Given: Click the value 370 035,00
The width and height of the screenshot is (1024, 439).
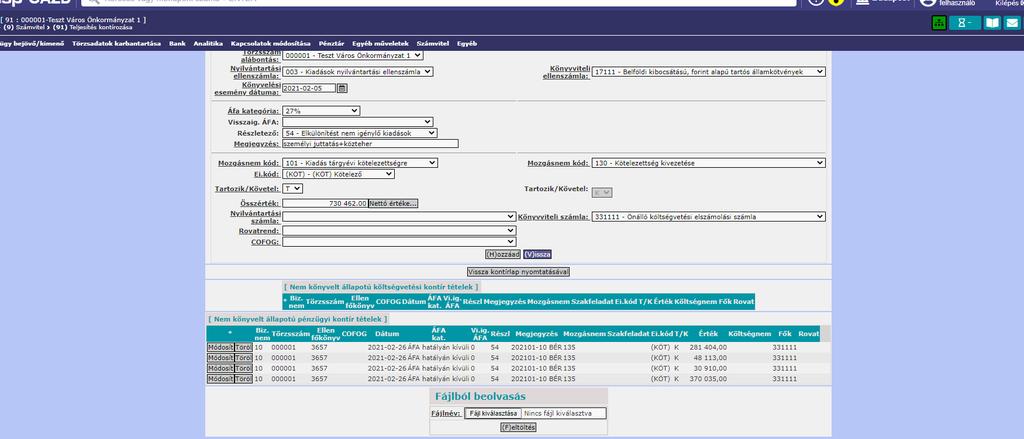Looking at the screenshot, I should pos(708,379).
